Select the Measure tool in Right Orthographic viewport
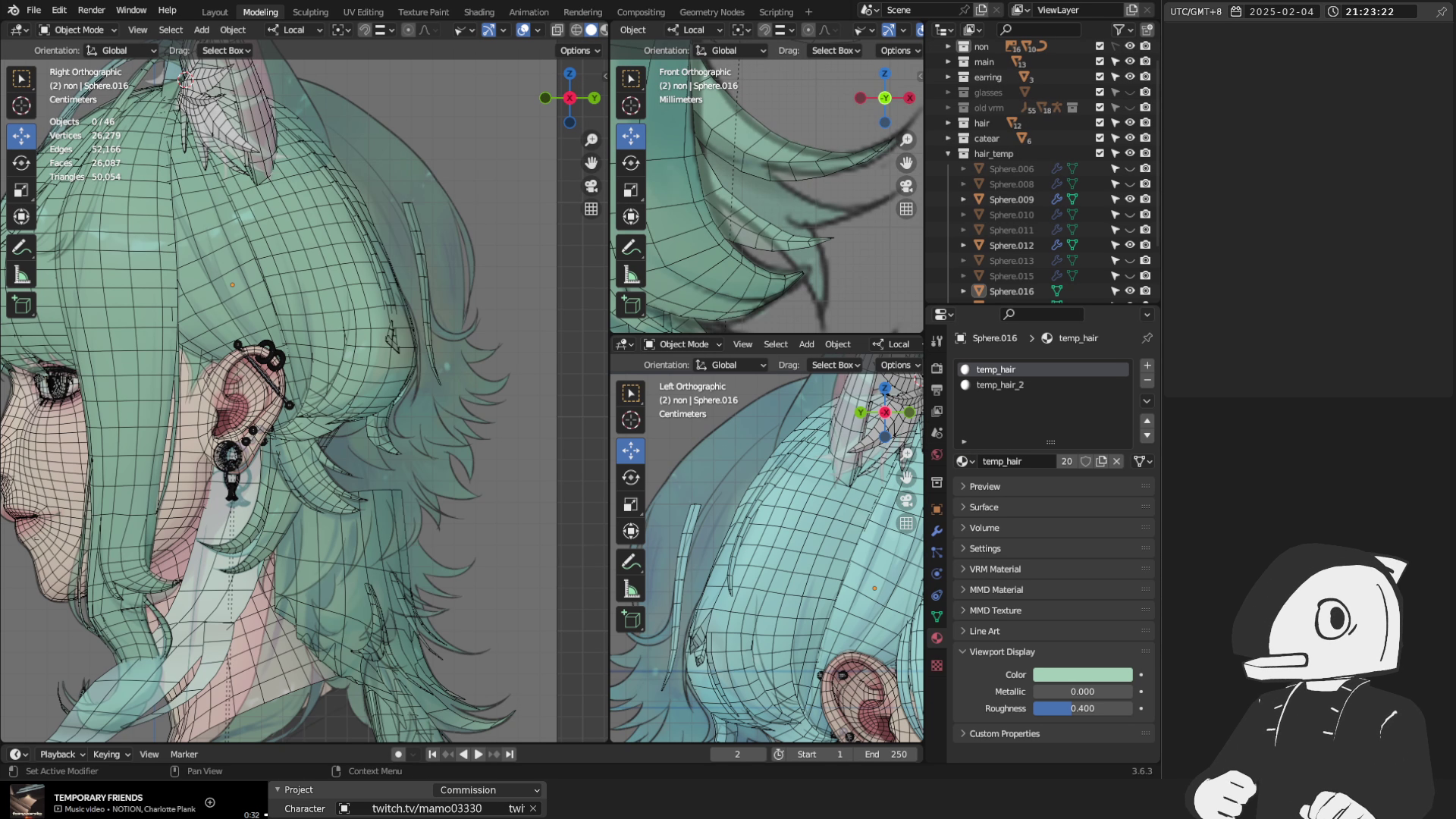This screenshot has height=819, width=1456. click(x=21, y=275)
